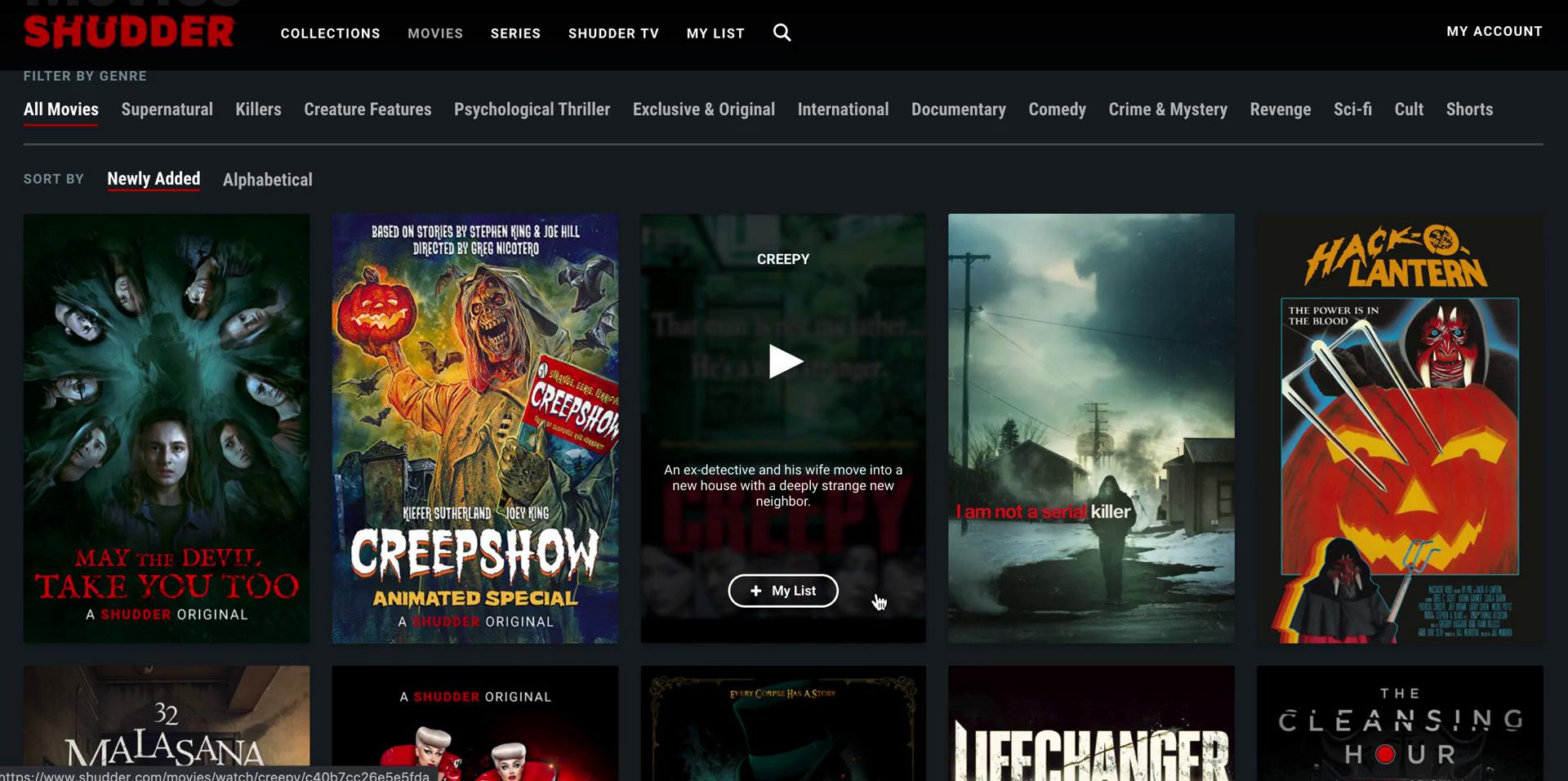
Task: Play the Creepy movie
Action: pos(785,362)
